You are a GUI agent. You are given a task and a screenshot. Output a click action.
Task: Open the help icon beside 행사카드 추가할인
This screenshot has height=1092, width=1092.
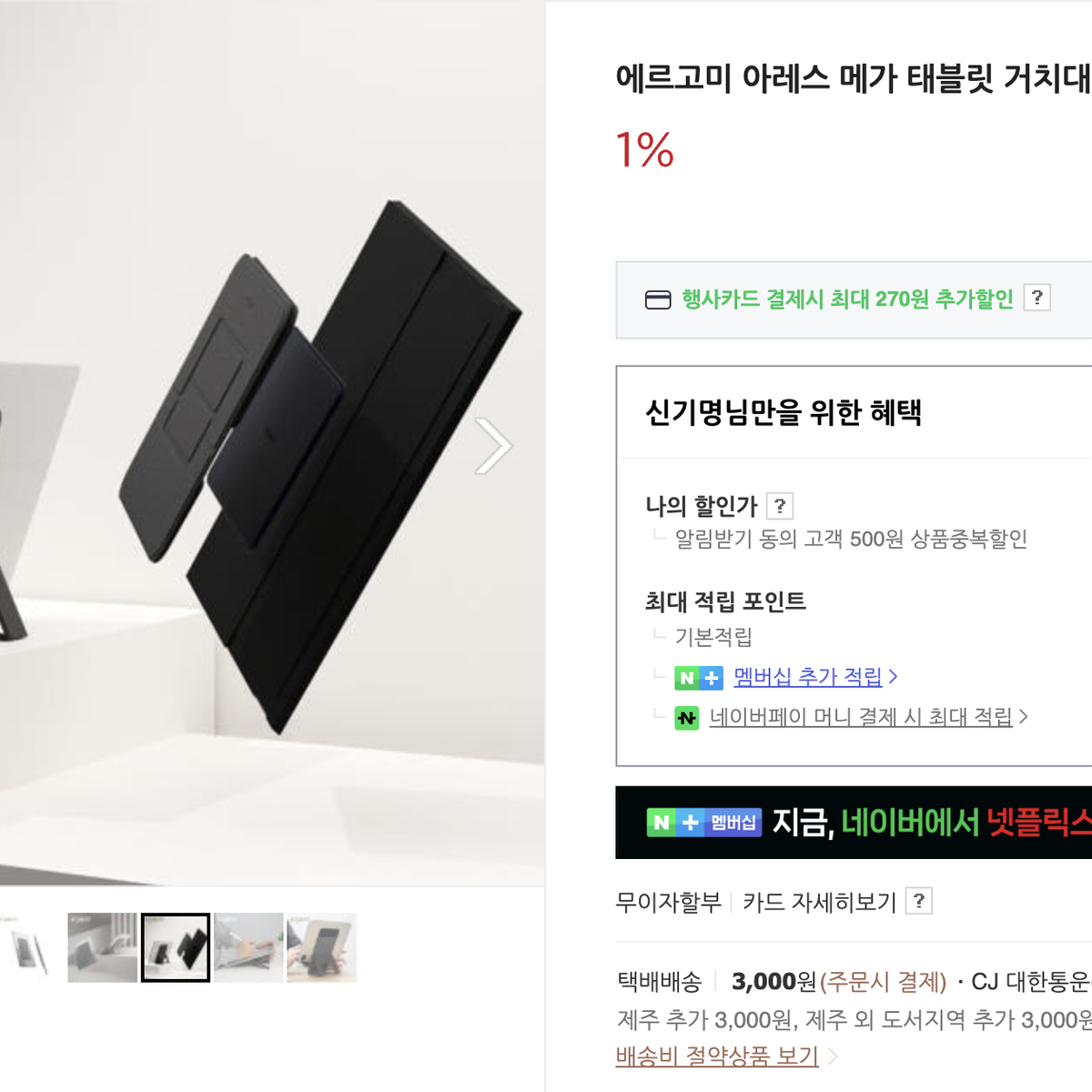[x=1037, y=298]
